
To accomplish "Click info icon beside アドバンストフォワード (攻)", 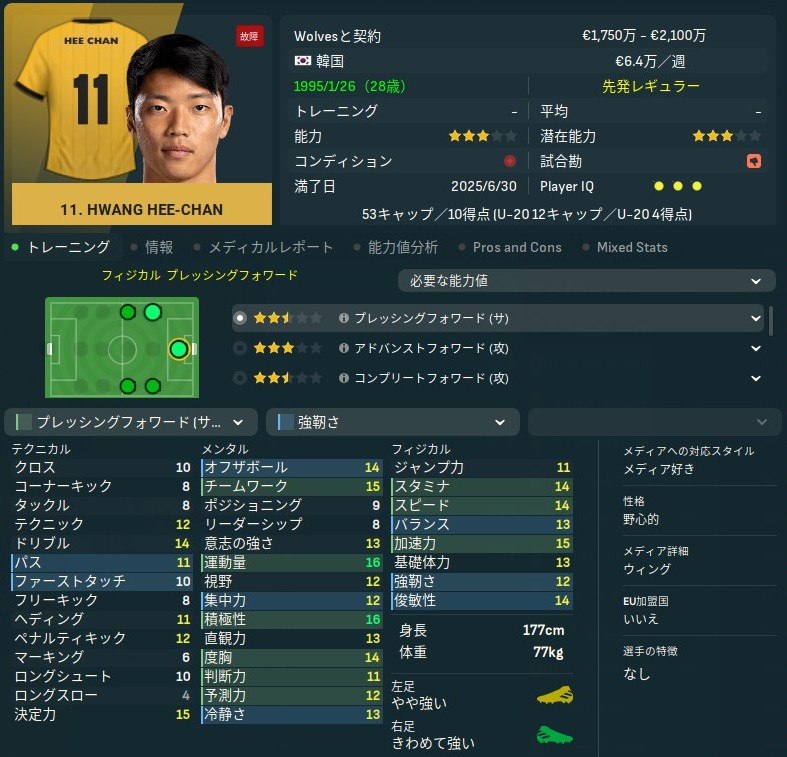I will [344, 348].
